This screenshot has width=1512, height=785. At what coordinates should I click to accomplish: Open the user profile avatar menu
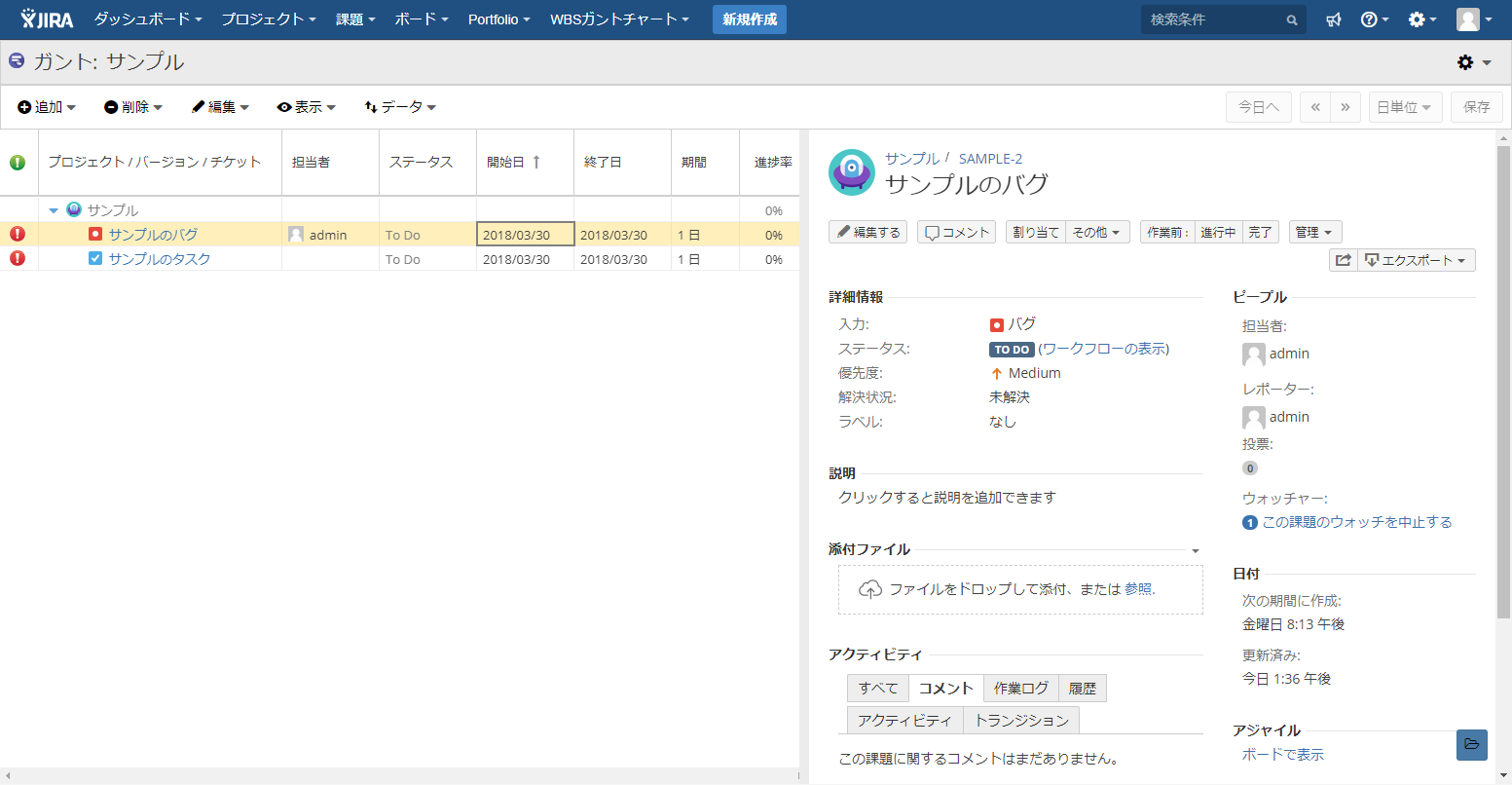[x=1474, y=19]
